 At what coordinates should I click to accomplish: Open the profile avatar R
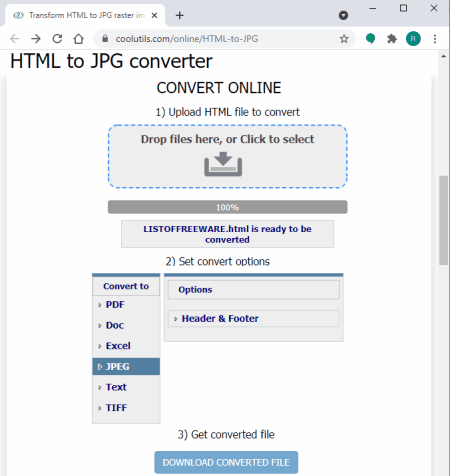pyautogui.click(x=413, y=39)
